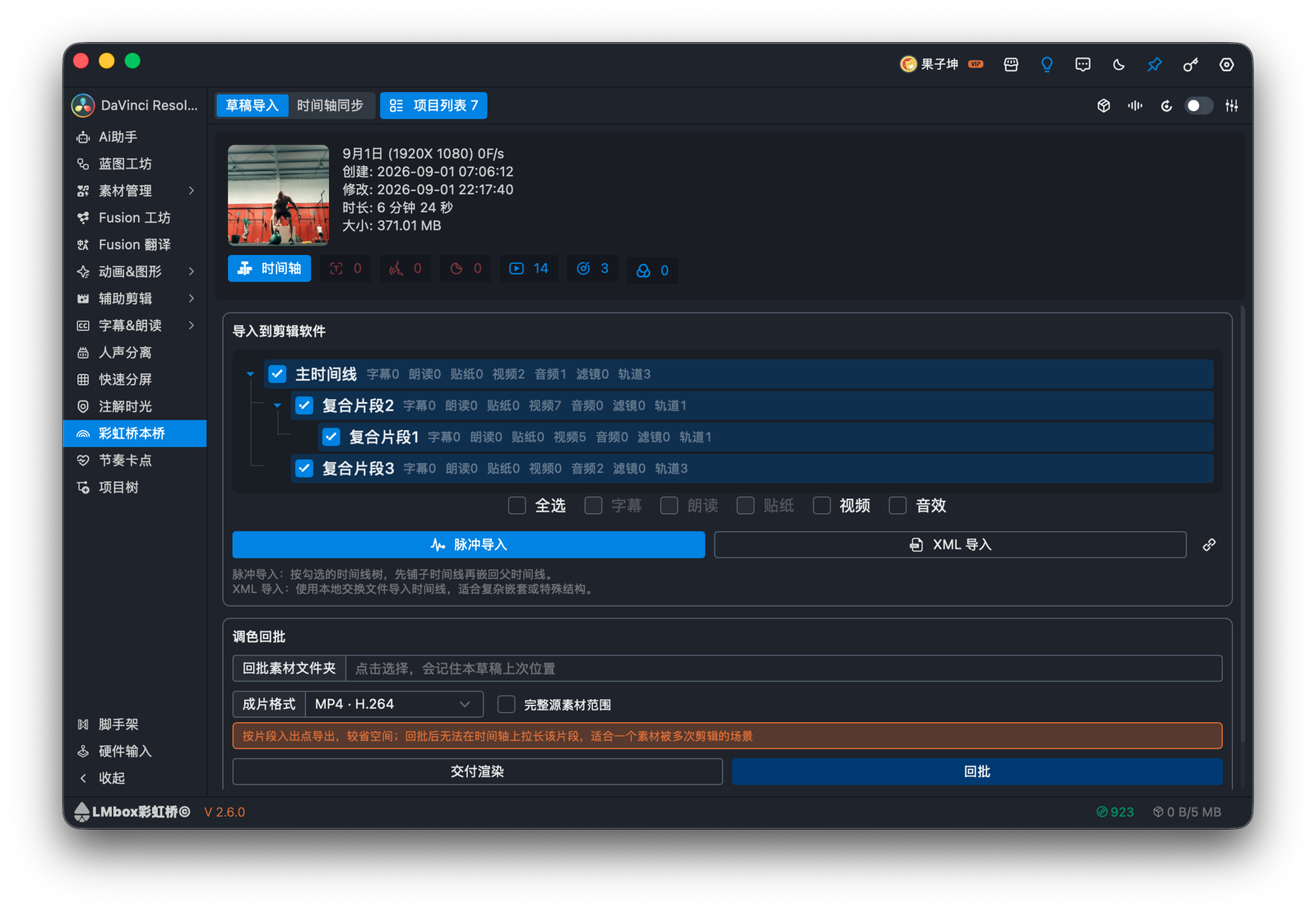Switch to the 时间轴同步 tab
Viewport: 1316px width, 912px height.
click(x=331, y=105)
